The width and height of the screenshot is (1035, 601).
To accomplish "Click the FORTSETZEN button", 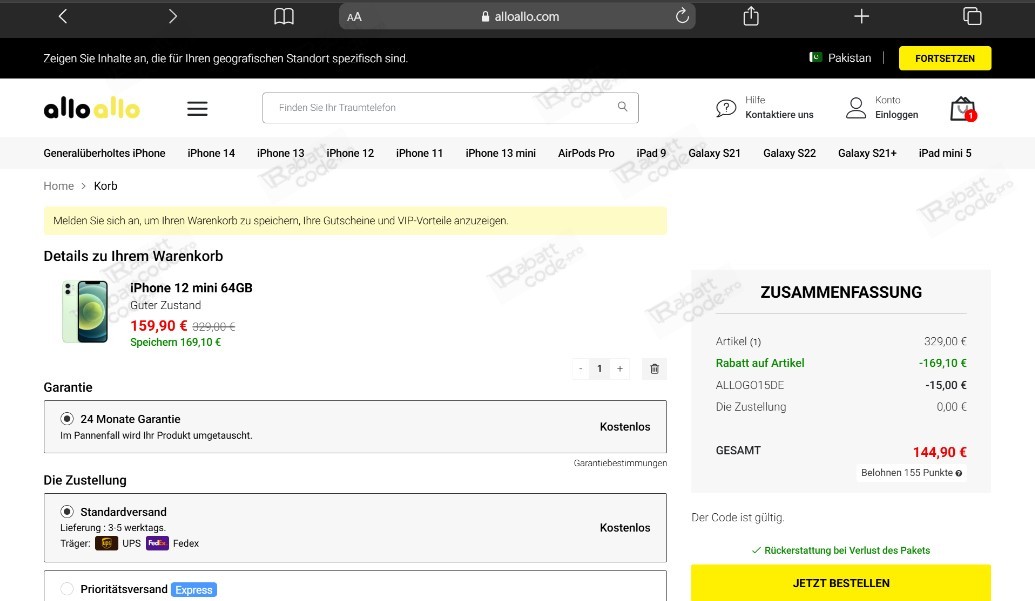I will (944, 58).
